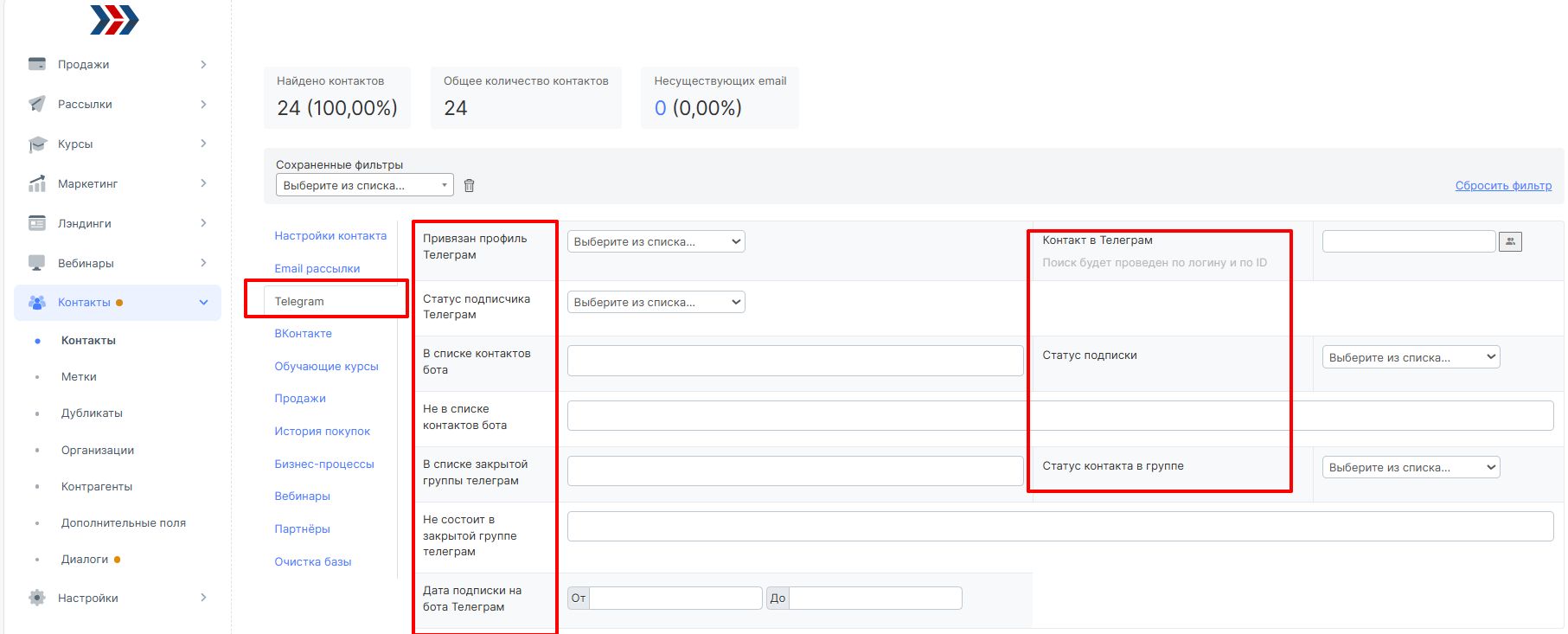Expand the Маркетинг sidebar chevron
The height and width of the screenshot is (634, 1568).
pos(203,183)
